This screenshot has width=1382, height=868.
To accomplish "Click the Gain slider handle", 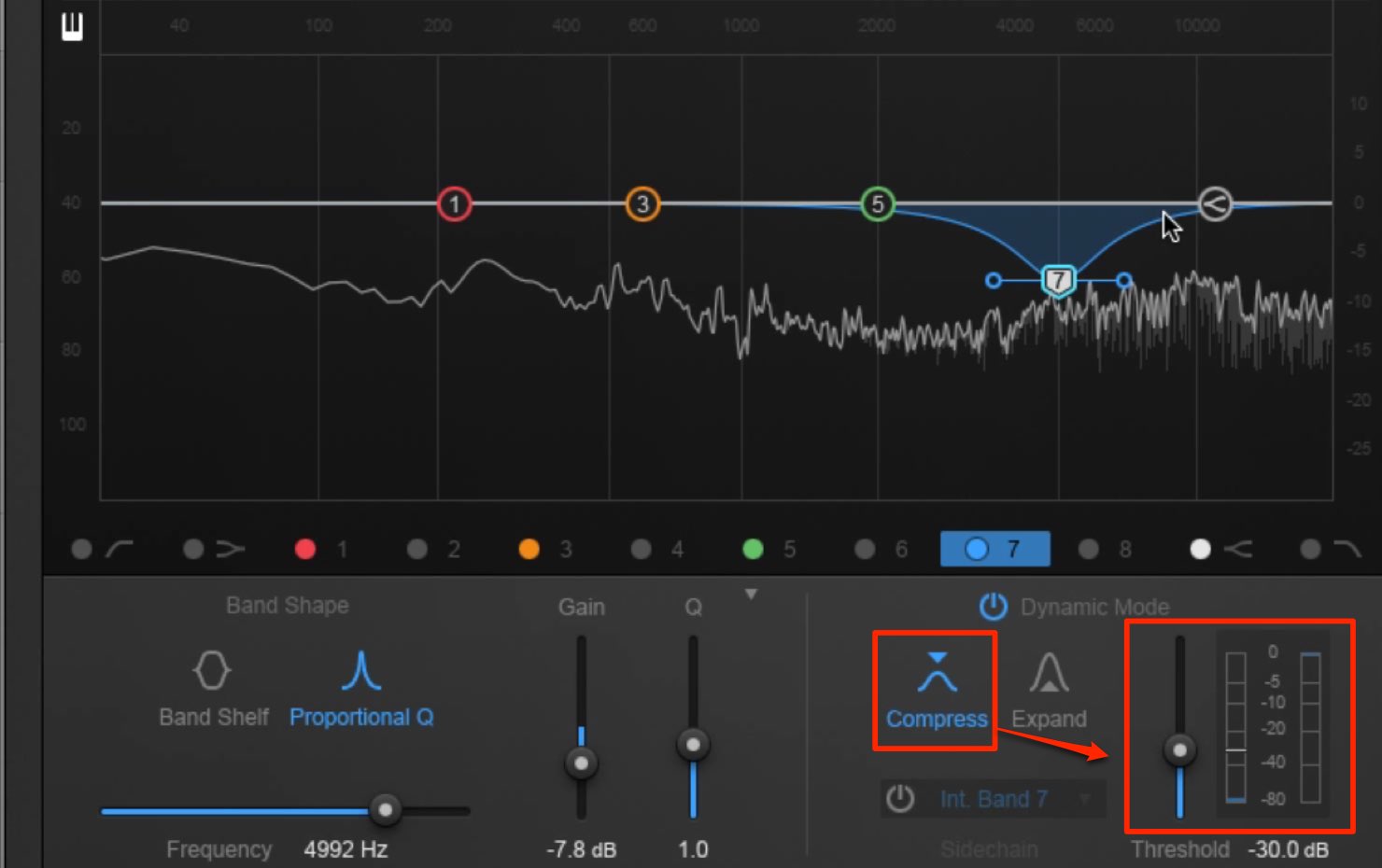I will pyautogui.click(x=582, y=763).
